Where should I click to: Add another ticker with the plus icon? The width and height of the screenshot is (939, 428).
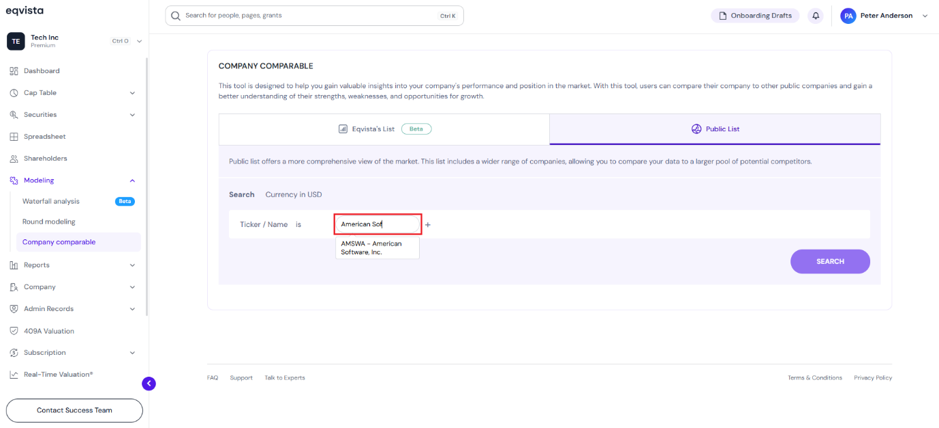[428, 225]
